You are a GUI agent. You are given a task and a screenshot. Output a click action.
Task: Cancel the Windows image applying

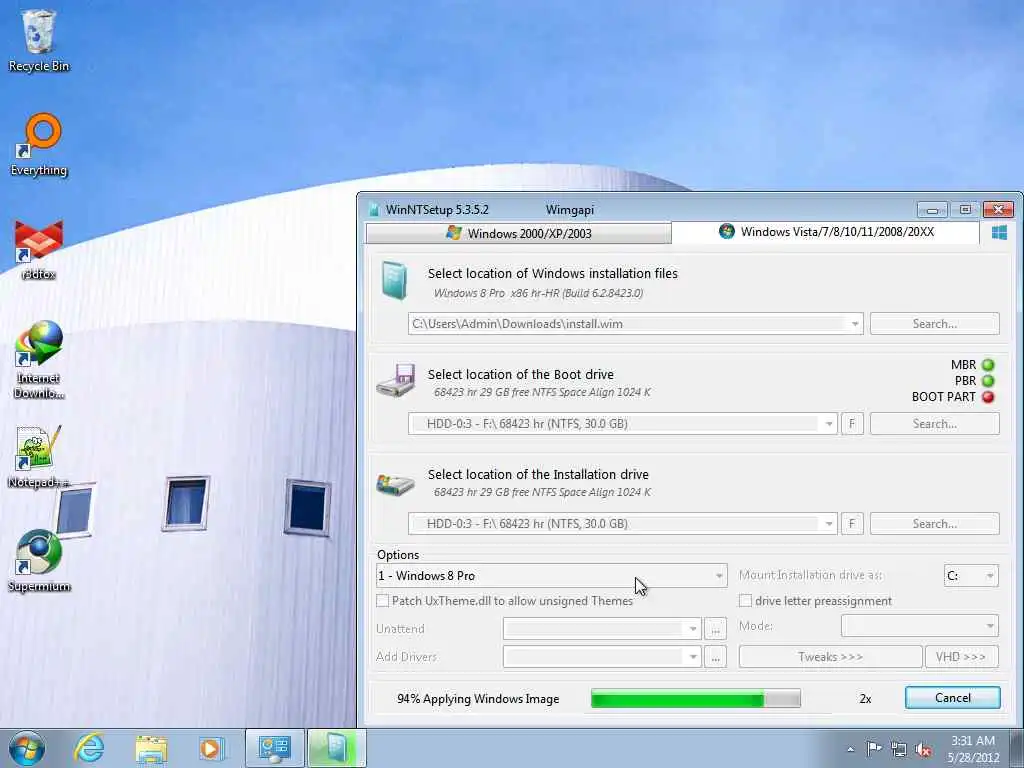tap(952, 697)
